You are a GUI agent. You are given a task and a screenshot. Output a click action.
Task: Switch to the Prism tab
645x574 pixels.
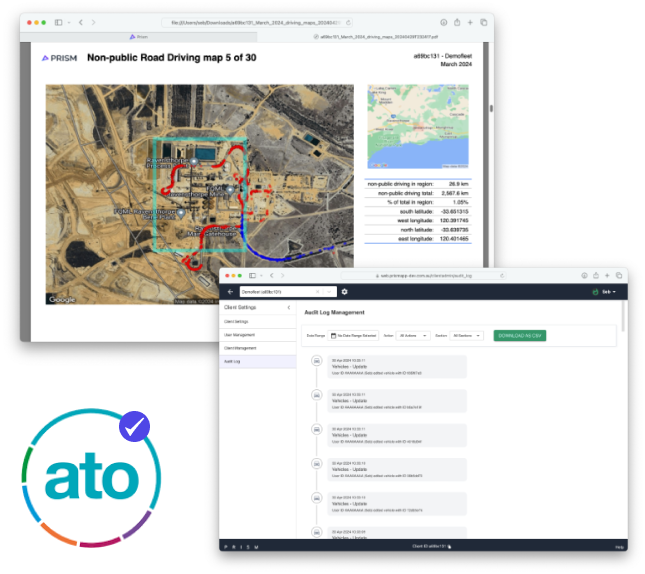(139, 37)
